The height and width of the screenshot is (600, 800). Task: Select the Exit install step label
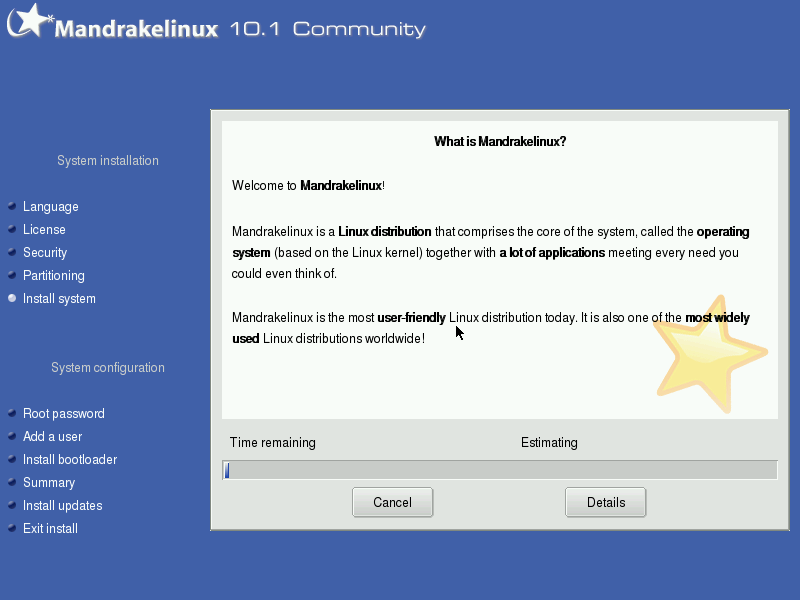pyautogui.click(x=50, y=528)
